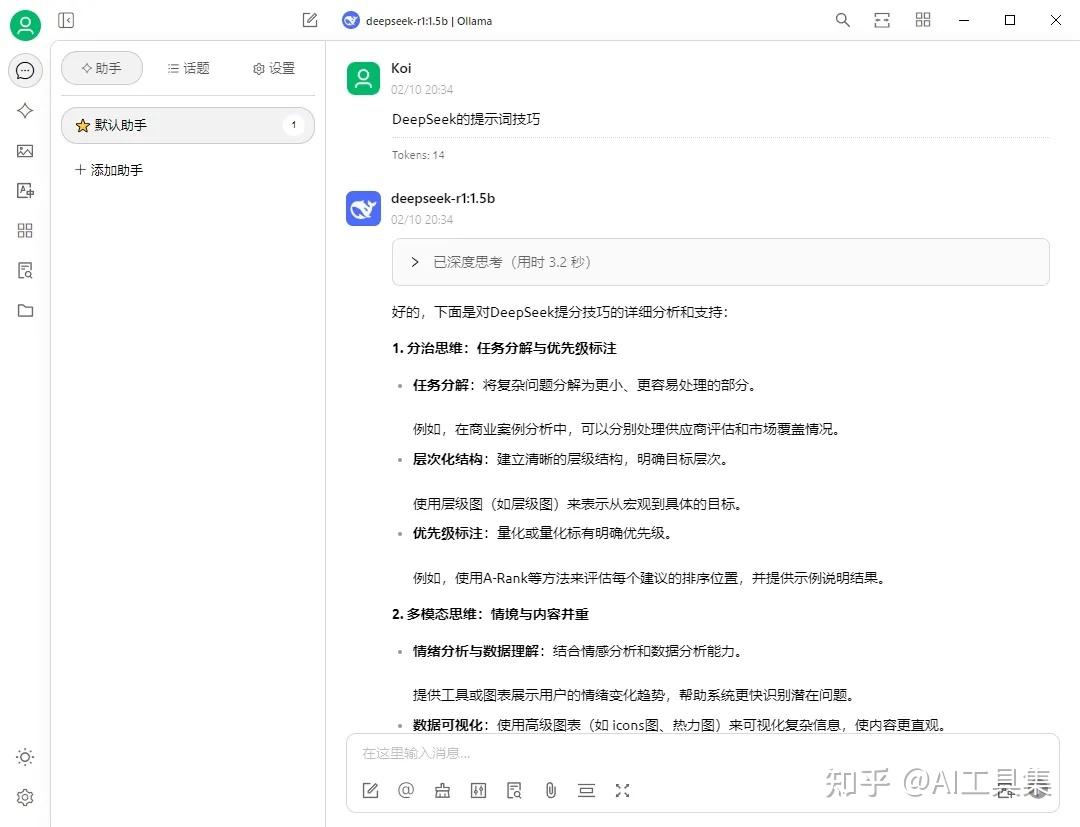Click Koi user avatar in message
This screenshot has width=1080, height=827.
coord(363,78)
